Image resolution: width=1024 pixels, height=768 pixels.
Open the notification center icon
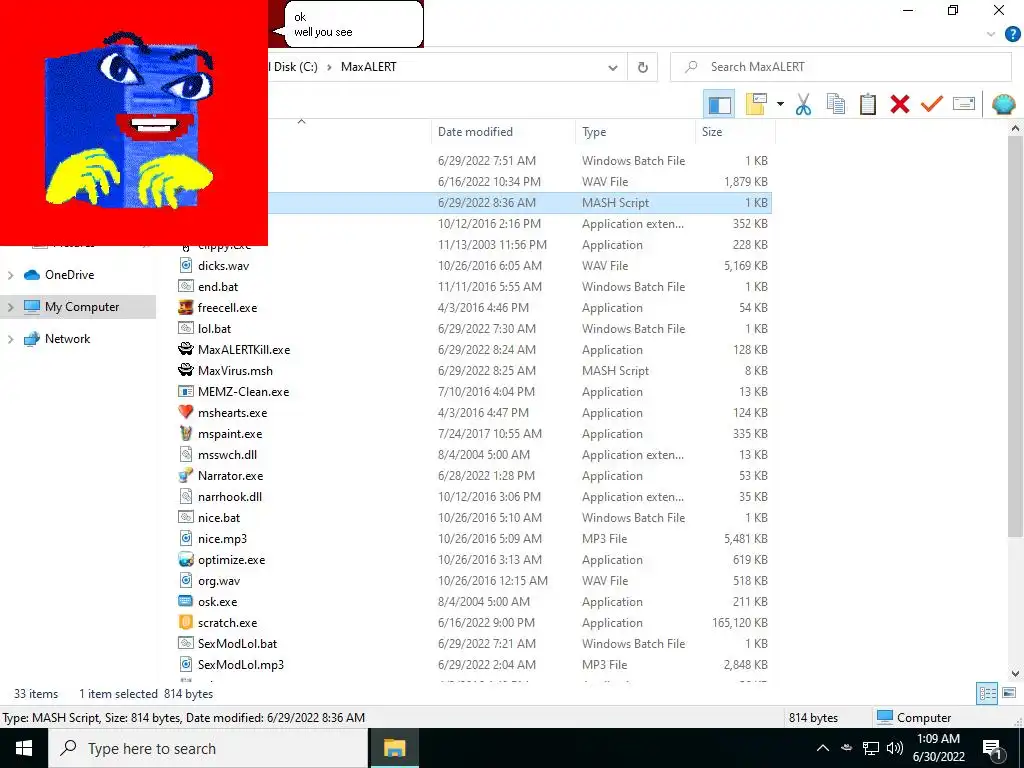992,749
